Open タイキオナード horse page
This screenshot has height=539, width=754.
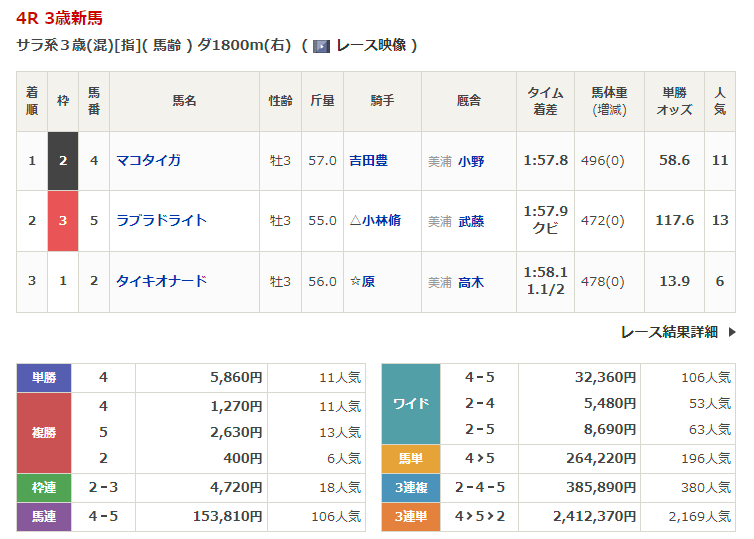point(161,281)
